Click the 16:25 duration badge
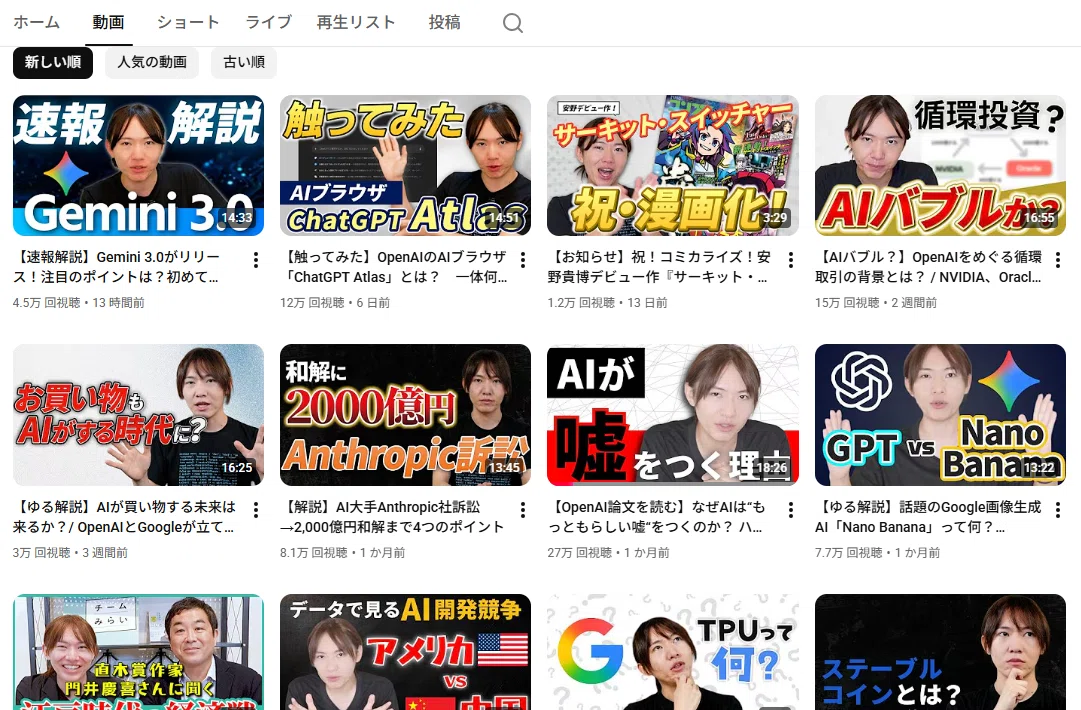This screenshot has height=710, width=1081. coord(236,467)
